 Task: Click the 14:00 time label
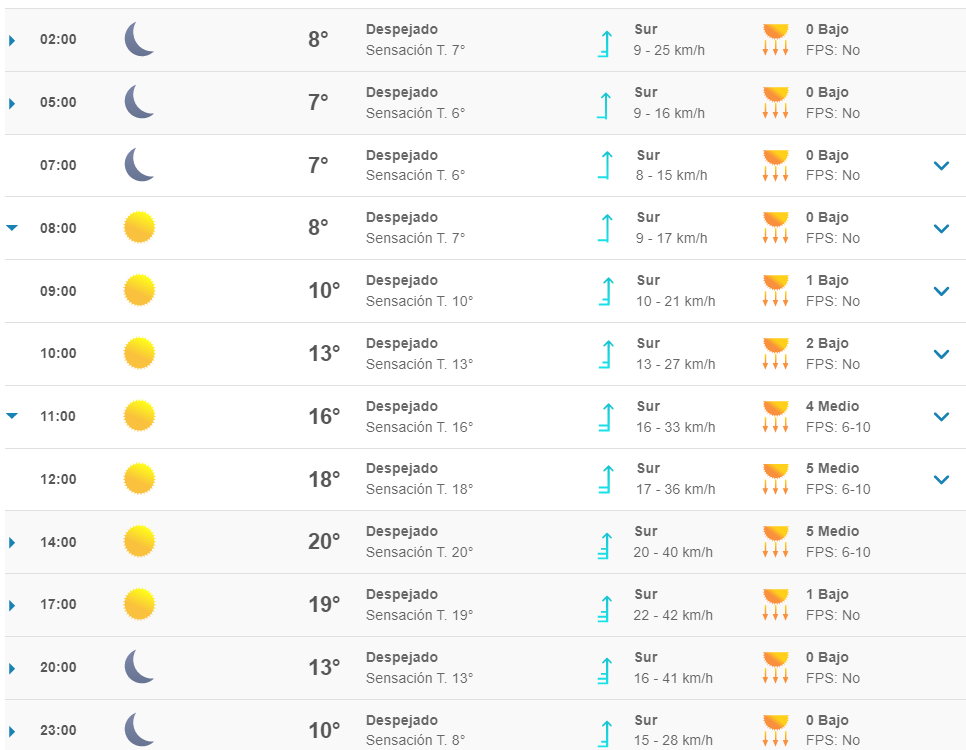(58, 542)
